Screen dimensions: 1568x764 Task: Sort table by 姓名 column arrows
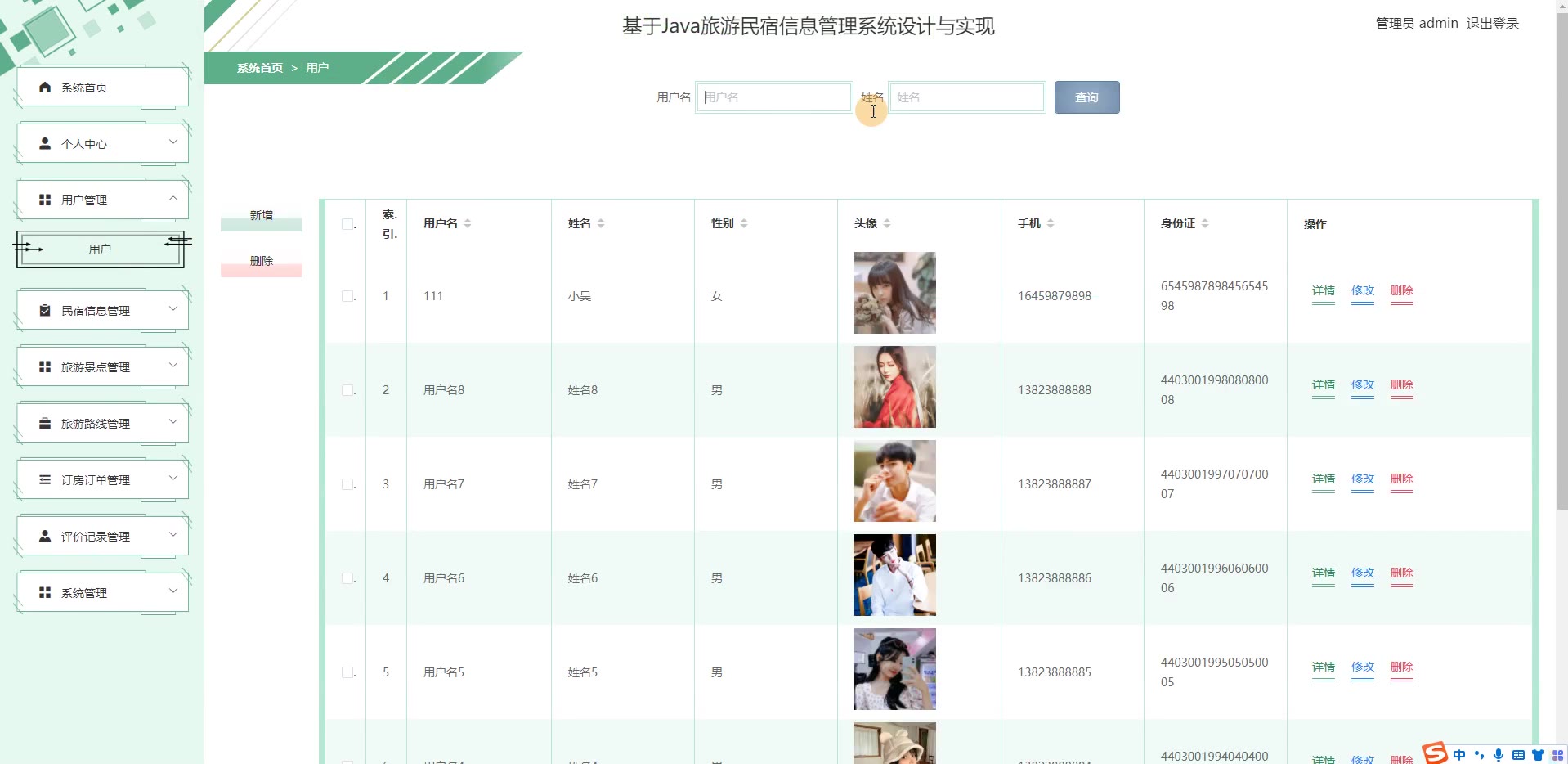coord(601,223)
